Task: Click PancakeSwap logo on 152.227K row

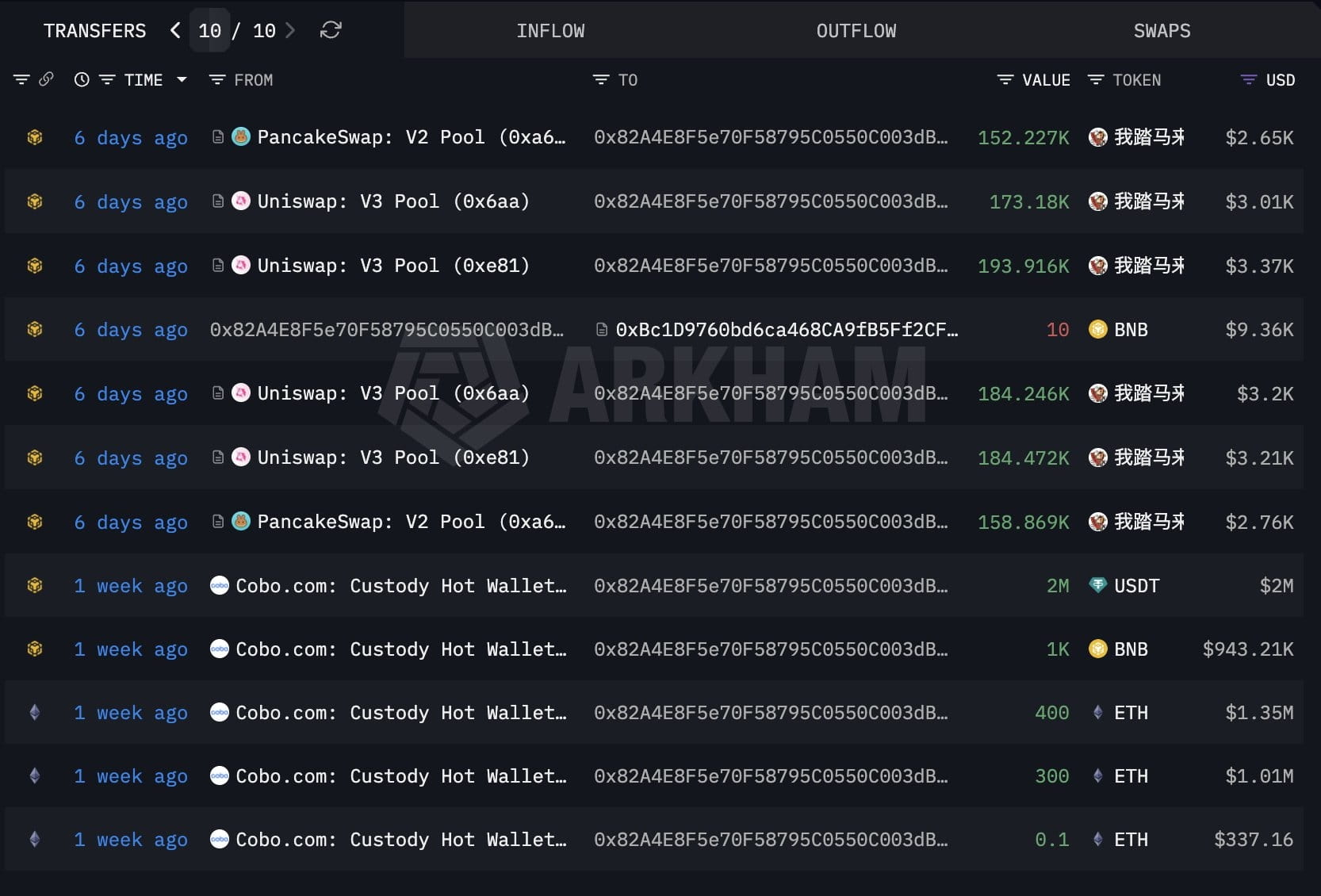Action: point(241,136)
